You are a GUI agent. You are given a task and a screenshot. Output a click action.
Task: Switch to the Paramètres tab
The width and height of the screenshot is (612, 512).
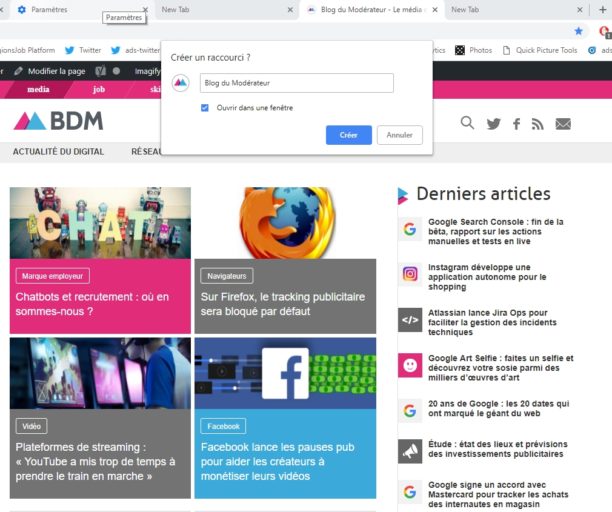[x=78, y=10]
